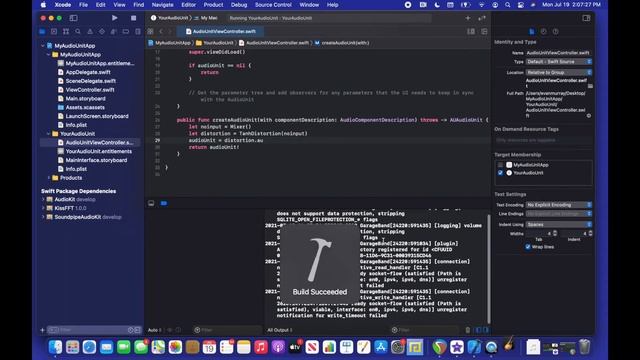
Task: Open the Debug menu
Action: 239,5
